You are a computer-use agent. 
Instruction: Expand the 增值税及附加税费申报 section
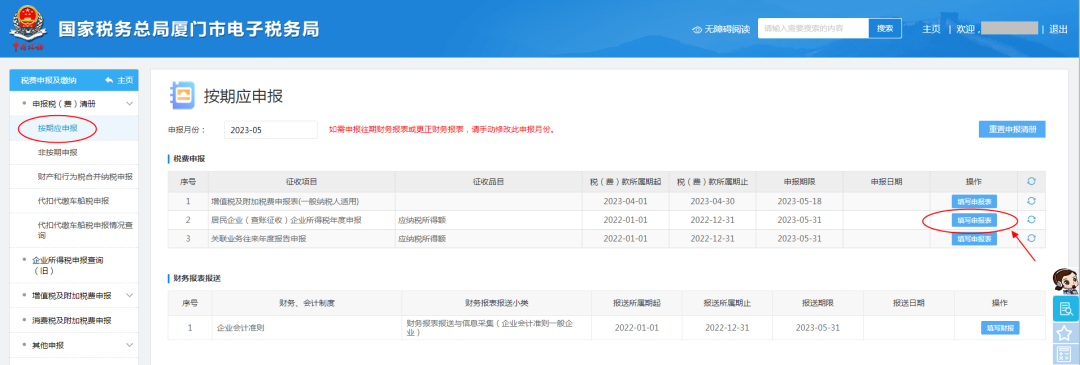click(x=129, y=295)
